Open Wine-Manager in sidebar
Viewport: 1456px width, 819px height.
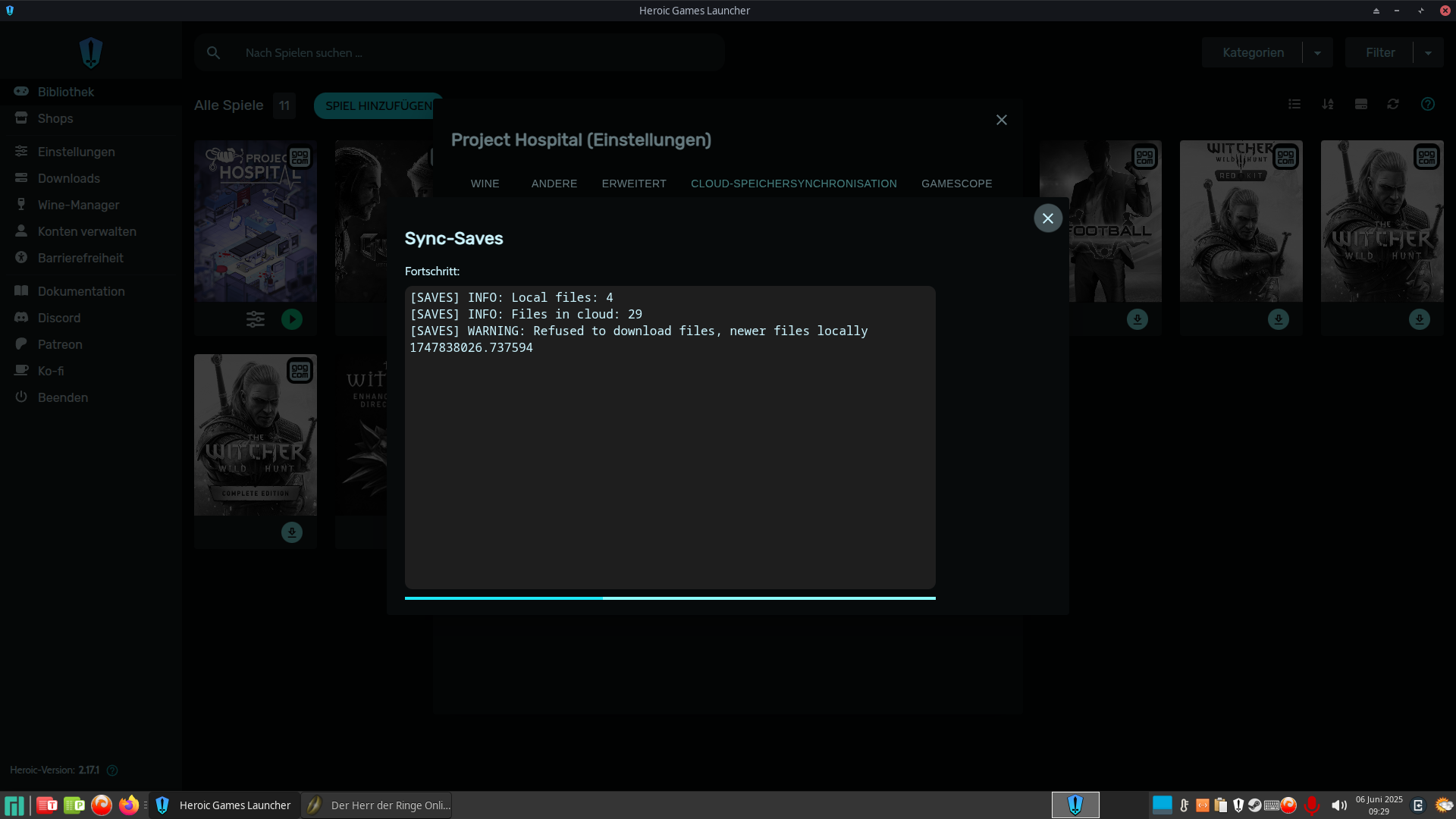pyautogui.click(x=78, y=205)
